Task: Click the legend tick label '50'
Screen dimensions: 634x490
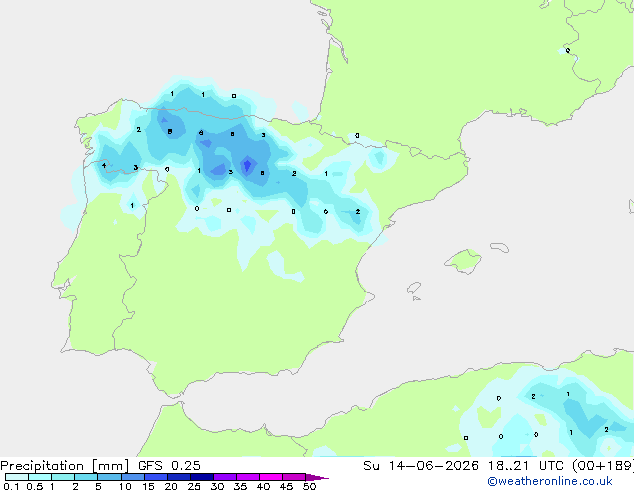Action: [x=309, y=486]
